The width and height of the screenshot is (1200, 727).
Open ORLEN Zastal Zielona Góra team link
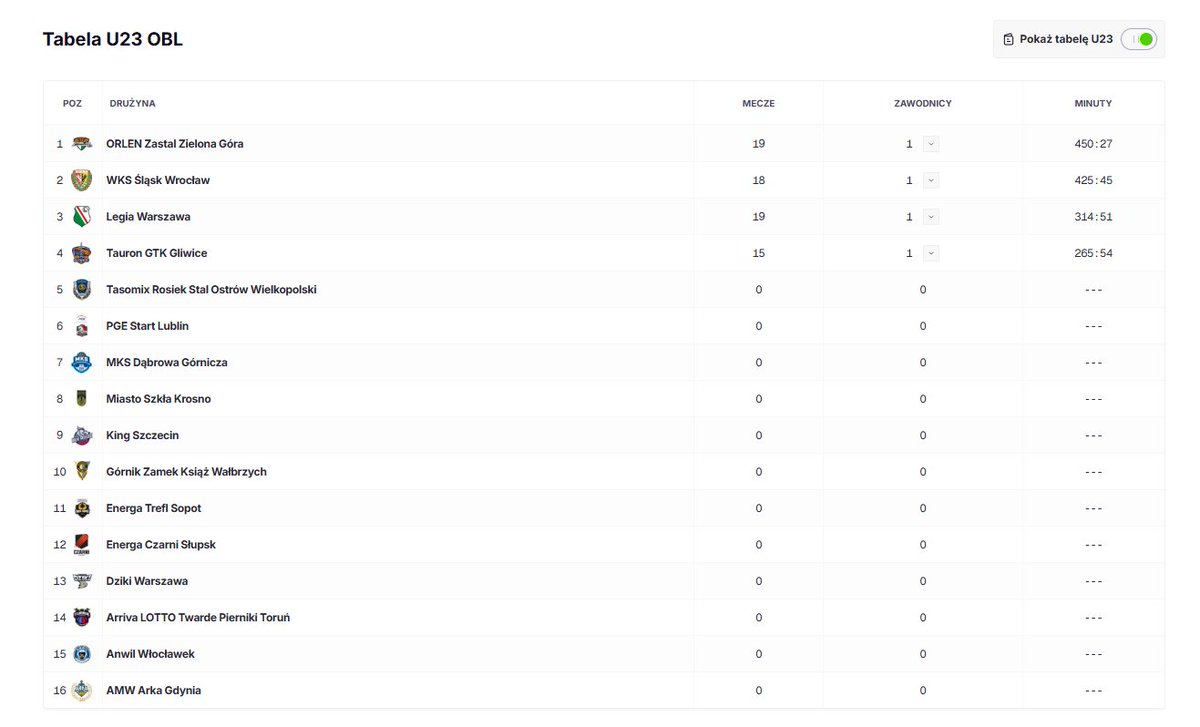175,144
